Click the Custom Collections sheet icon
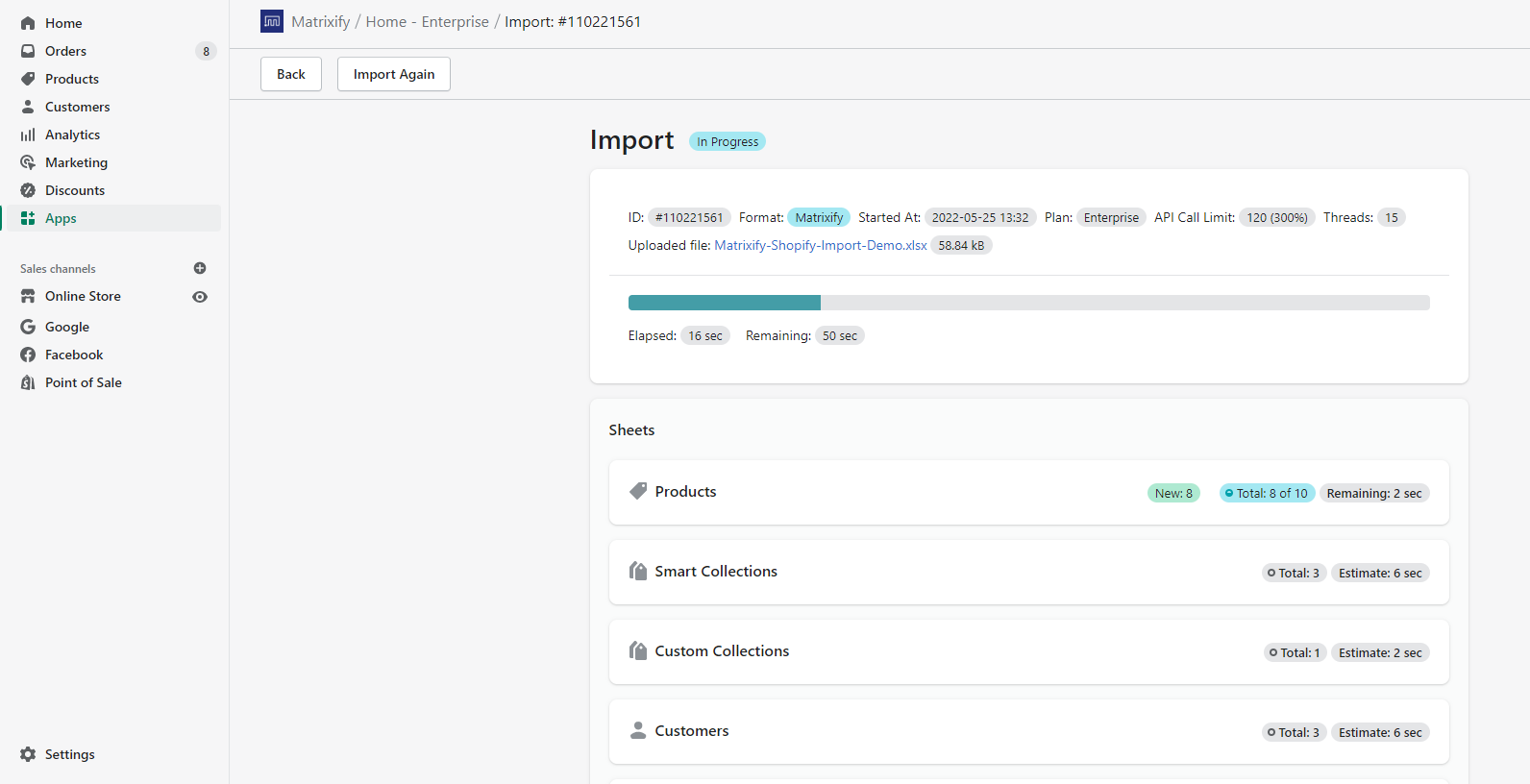Screen dimensions: 1530x784 point(638,650)
